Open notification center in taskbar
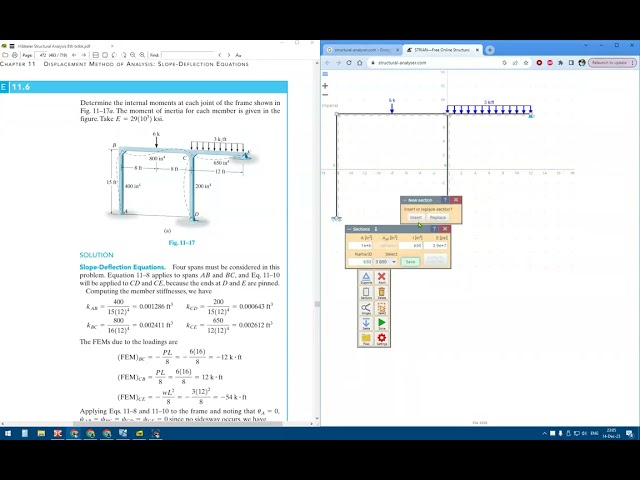This screenshot has height=480, width=640. coord(629,433)
